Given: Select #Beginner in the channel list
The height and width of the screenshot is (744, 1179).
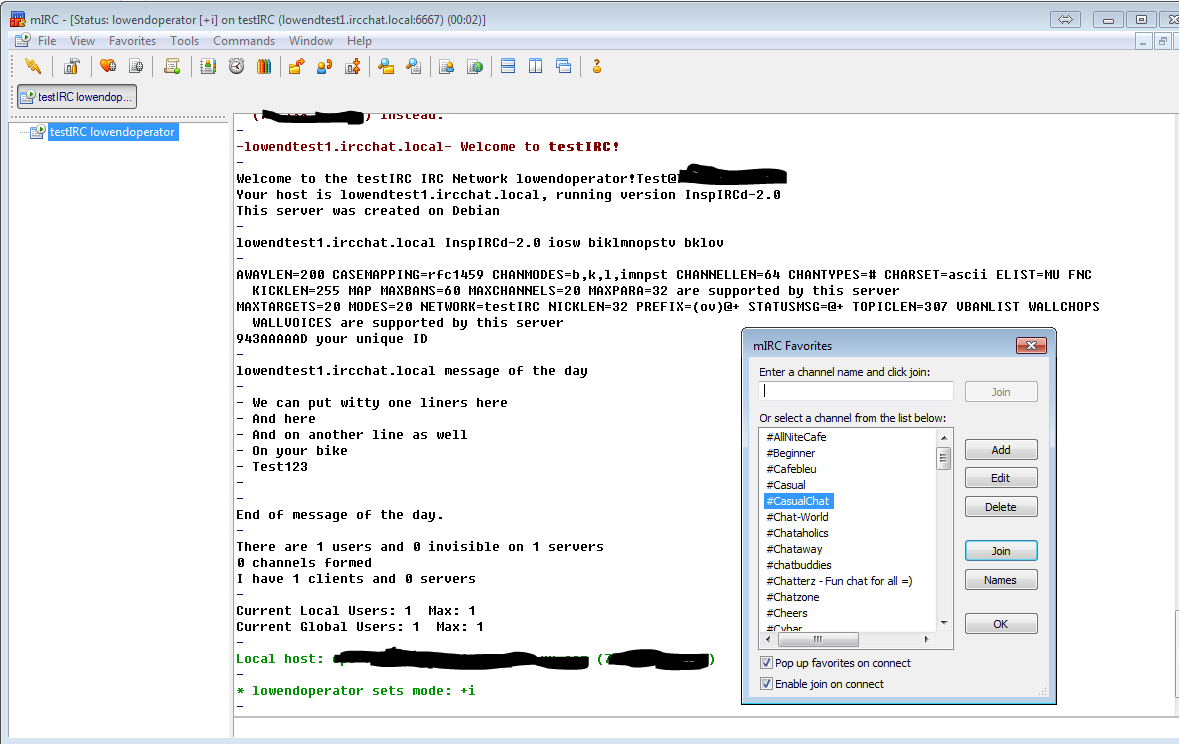Looking at the screenshot, I should click(x=790, y=453).
